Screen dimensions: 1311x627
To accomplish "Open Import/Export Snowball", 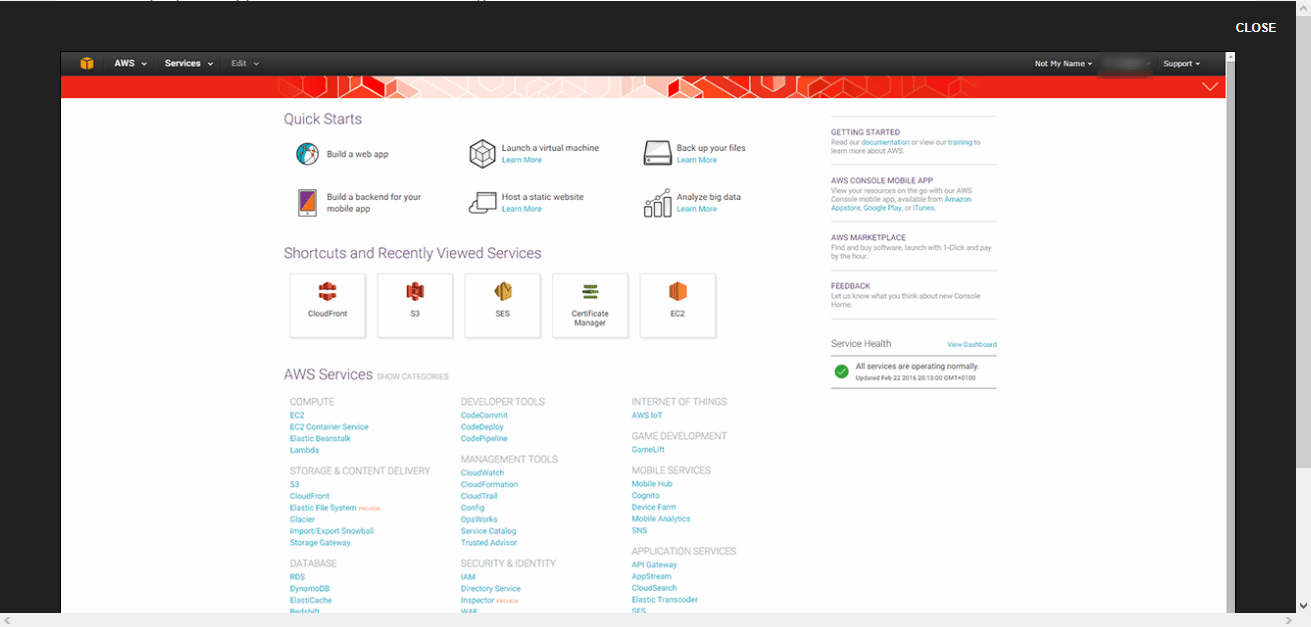I will [x=332, y=531].
